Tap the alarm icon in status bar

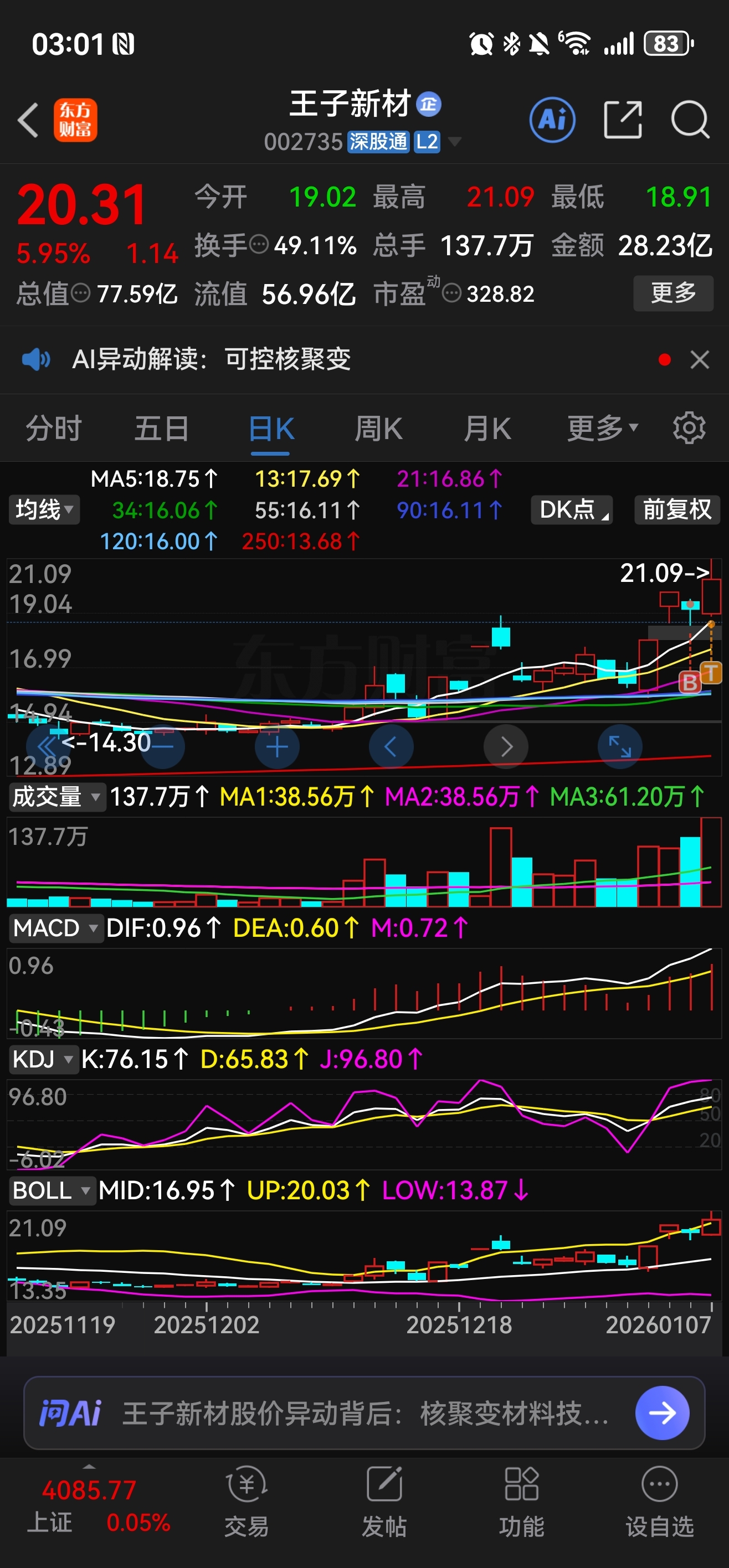(x=481, y=44)
